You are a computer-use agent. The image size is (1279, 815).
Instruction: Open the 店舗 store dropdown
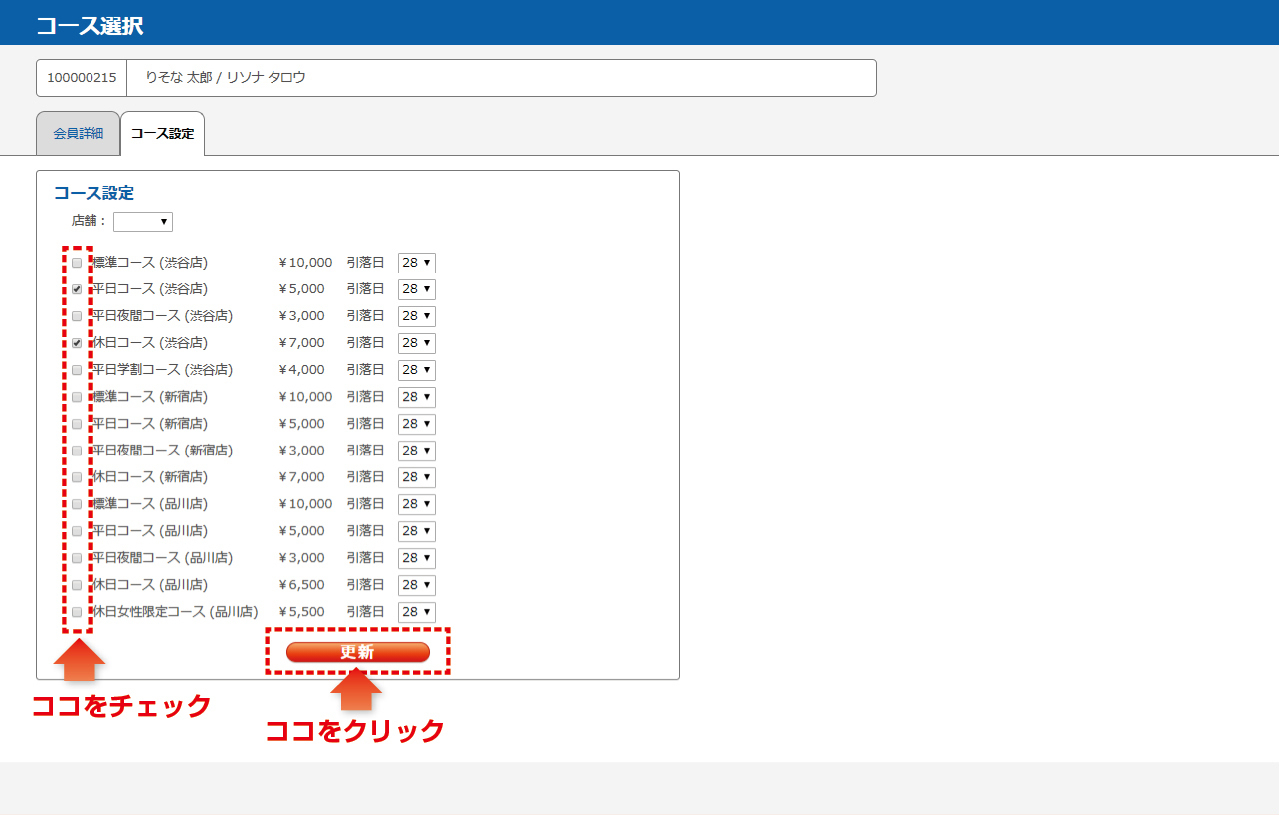pyautogui.click(x=143, y=222)
